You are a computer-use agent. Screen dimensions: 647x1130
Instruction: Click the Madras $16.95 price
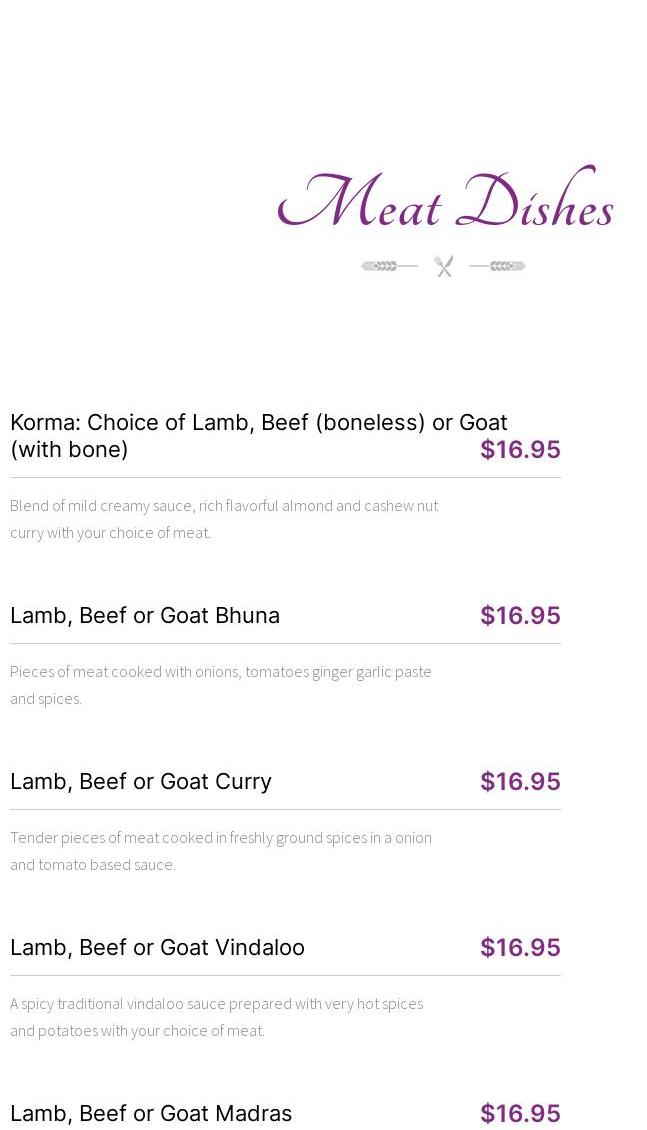click(x=520, y=1113)
